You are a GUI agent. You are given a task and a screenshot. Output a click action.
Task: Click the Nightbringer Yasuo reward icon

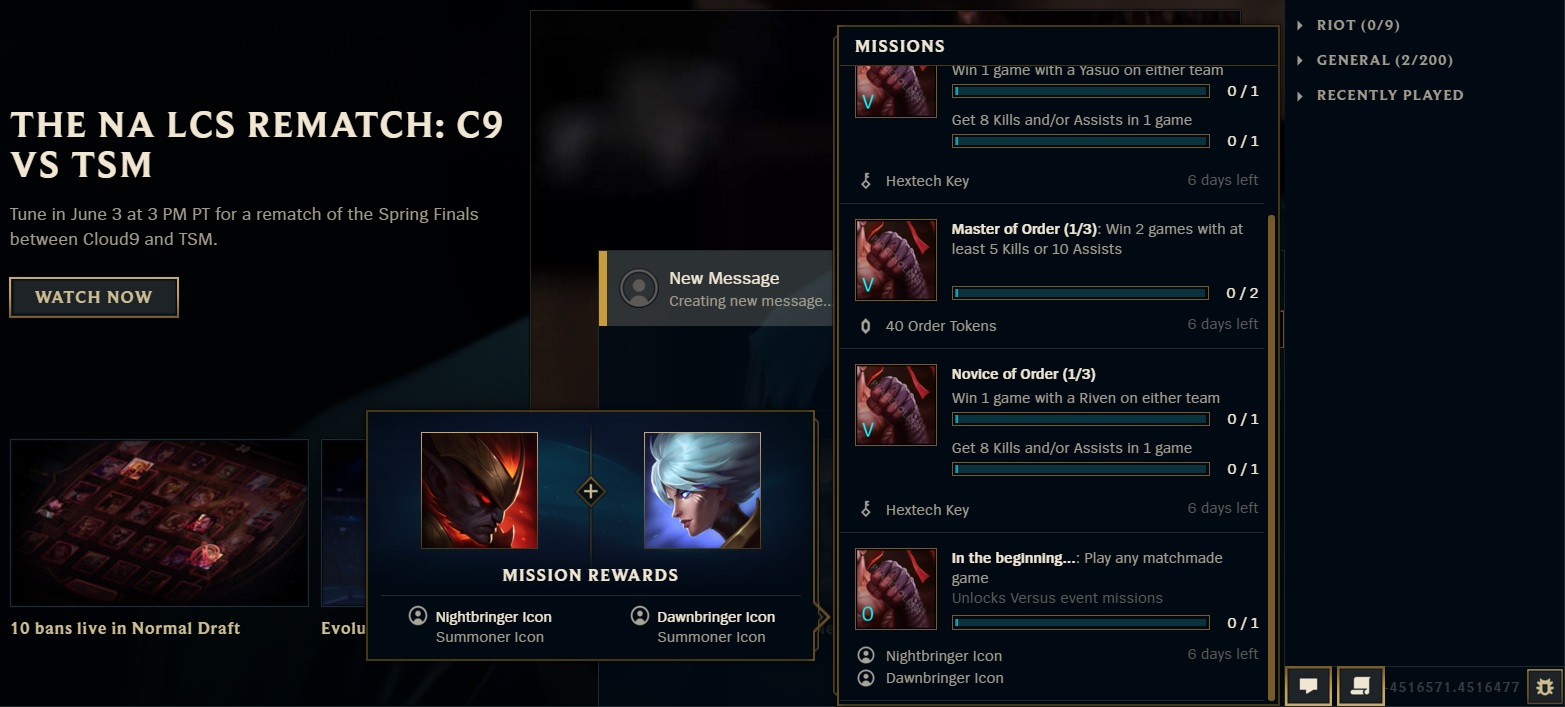click(x=479, y=490)
